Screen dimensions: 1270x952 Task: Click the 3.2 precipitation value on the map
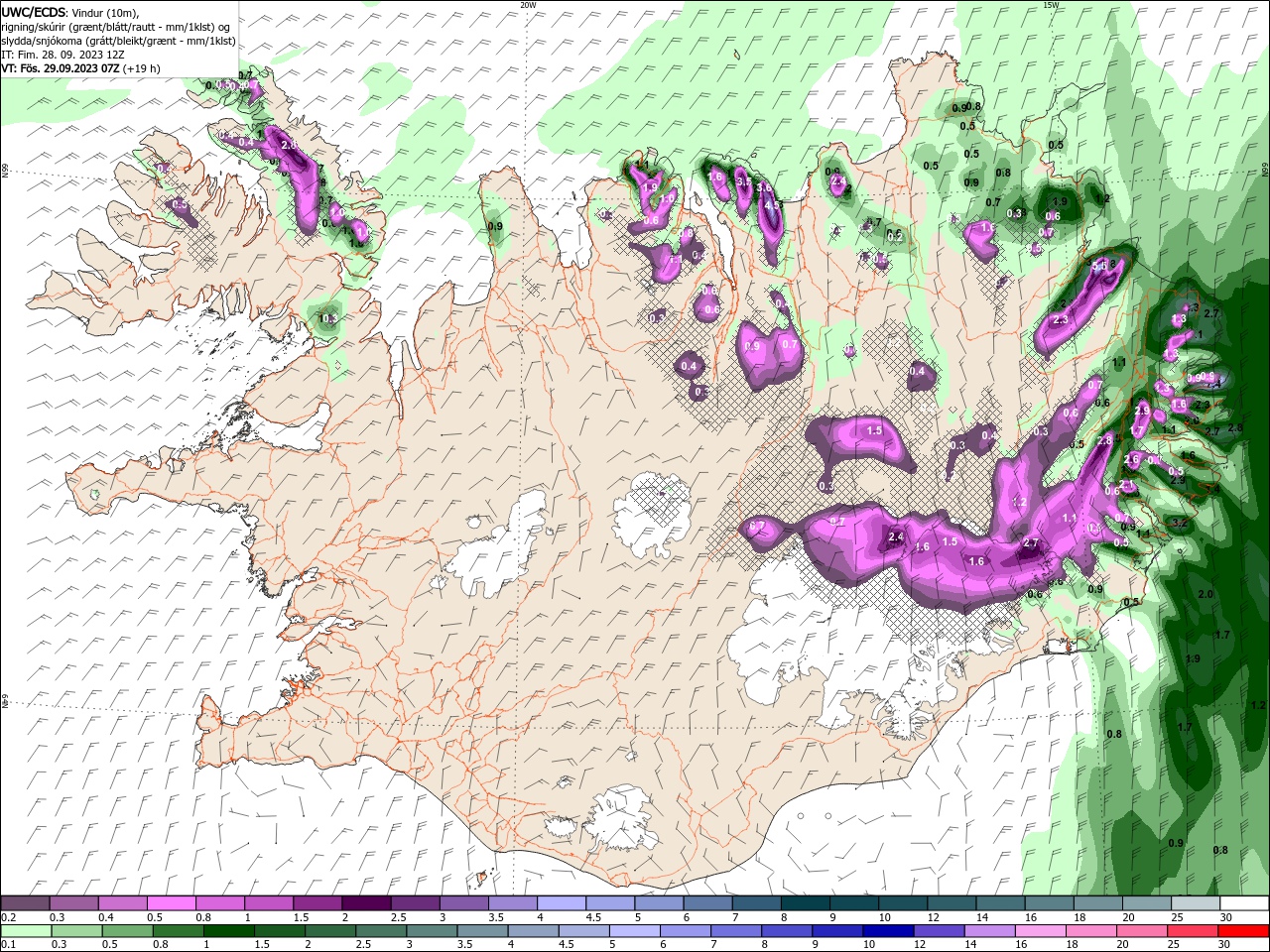1180,522
